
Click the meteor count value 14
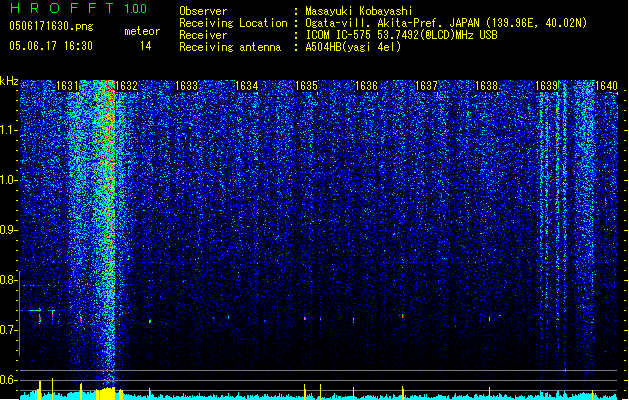pos(146,46)
